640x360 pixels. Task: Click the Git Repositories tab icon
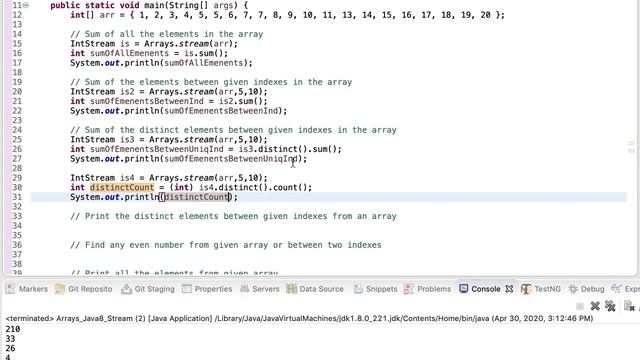[60, 289]
